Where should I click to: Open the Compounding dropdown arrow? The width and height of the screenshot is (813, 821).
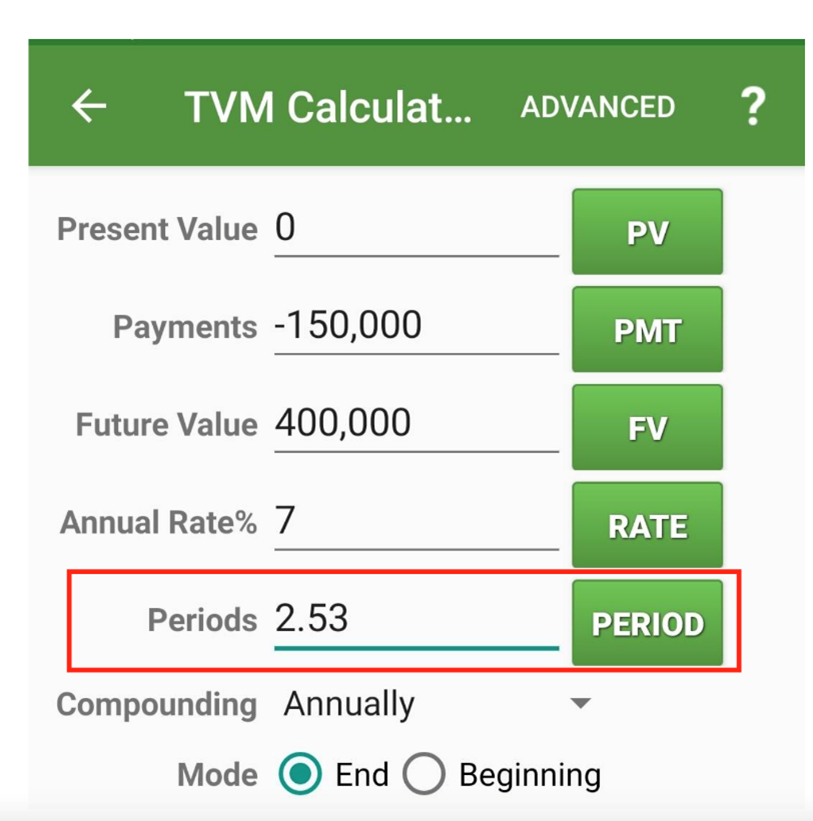(581, 703)
